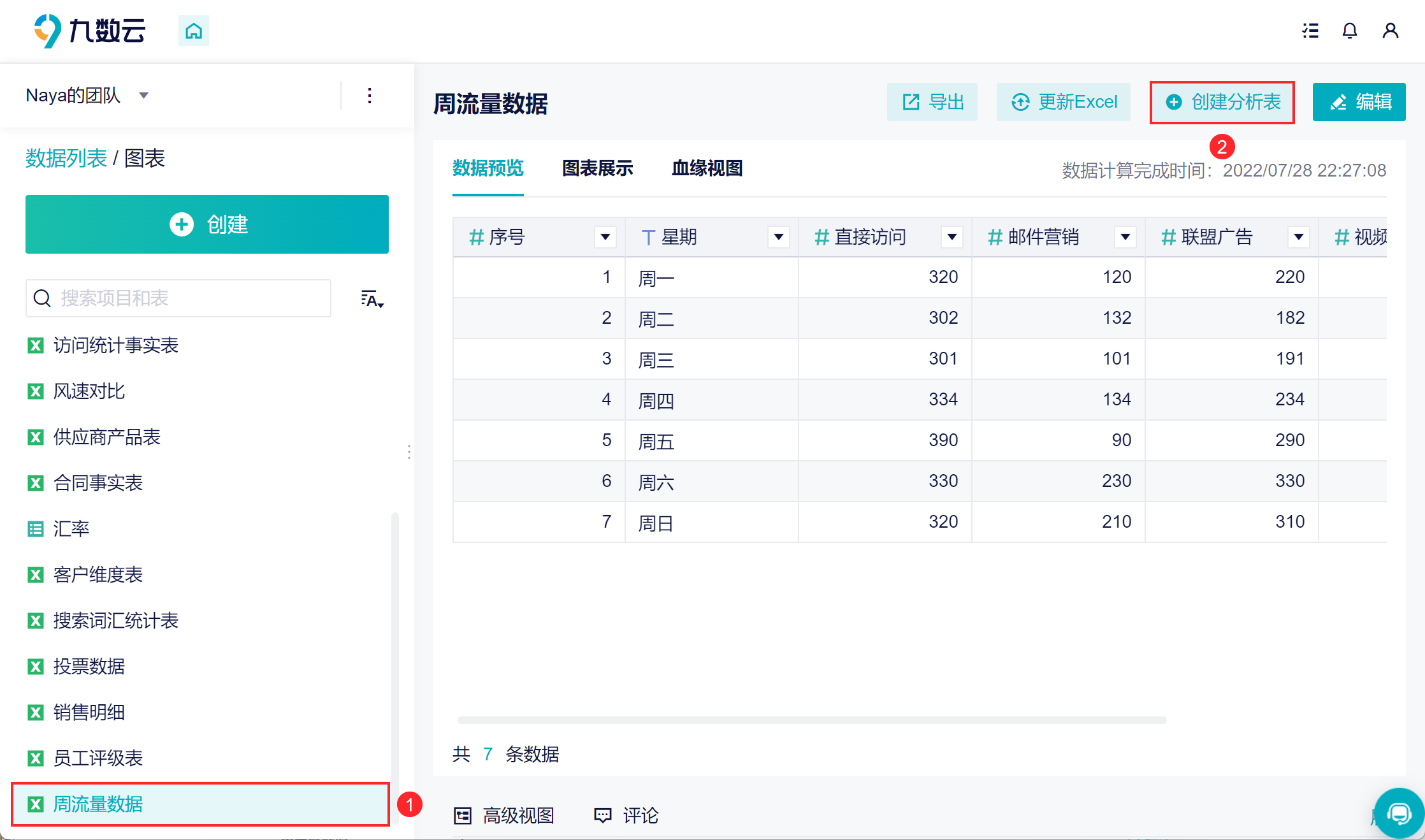Click the sort order icon beside search
The height and width of the screenshot is (840, 1425).
point(372,298)
